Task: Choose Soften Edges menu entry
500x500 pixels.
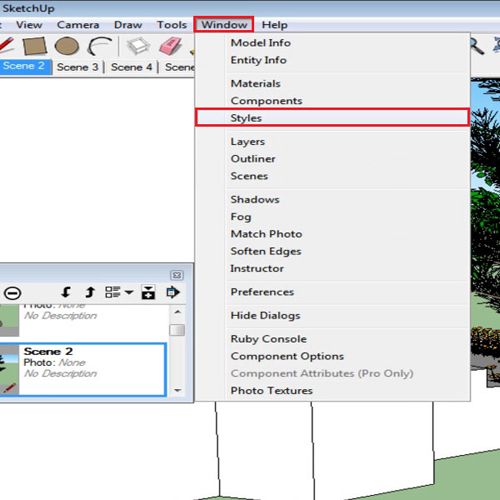Action: pos(333,251)
